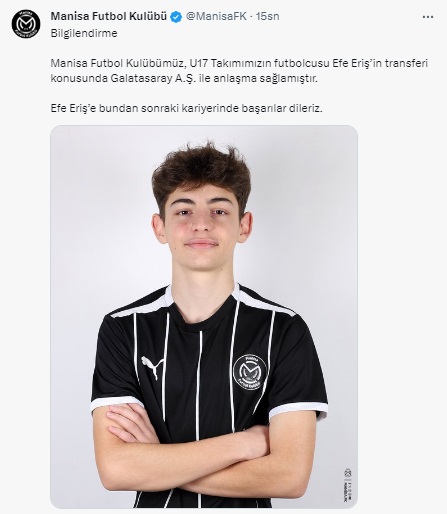The height and width of the screenshot is (514, 447).
Task: Click the Manisa crest on the jersey
Action: (x=250, y=372)
